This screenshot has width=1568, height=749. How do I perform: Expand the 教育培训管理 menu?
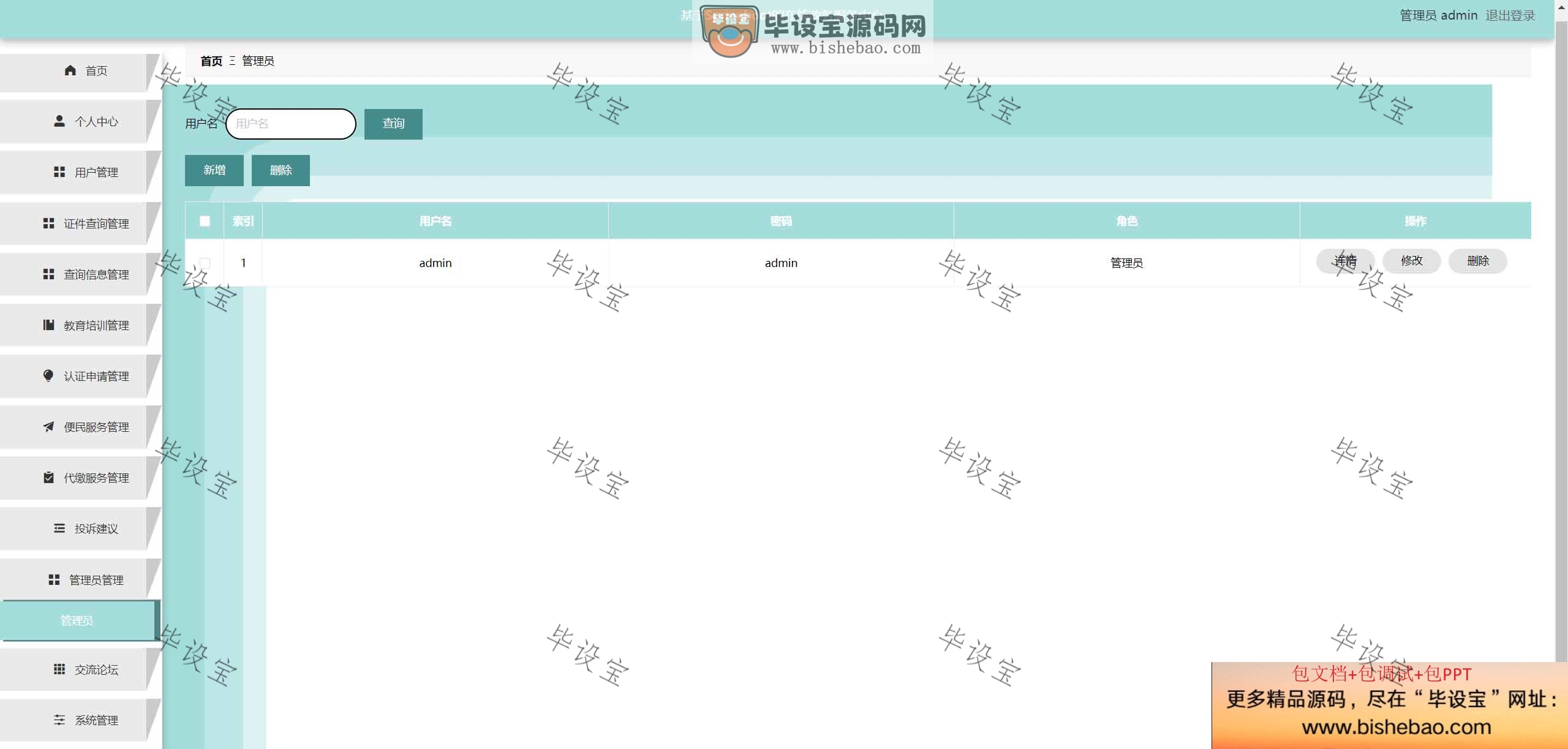click(x=80, y=325)
